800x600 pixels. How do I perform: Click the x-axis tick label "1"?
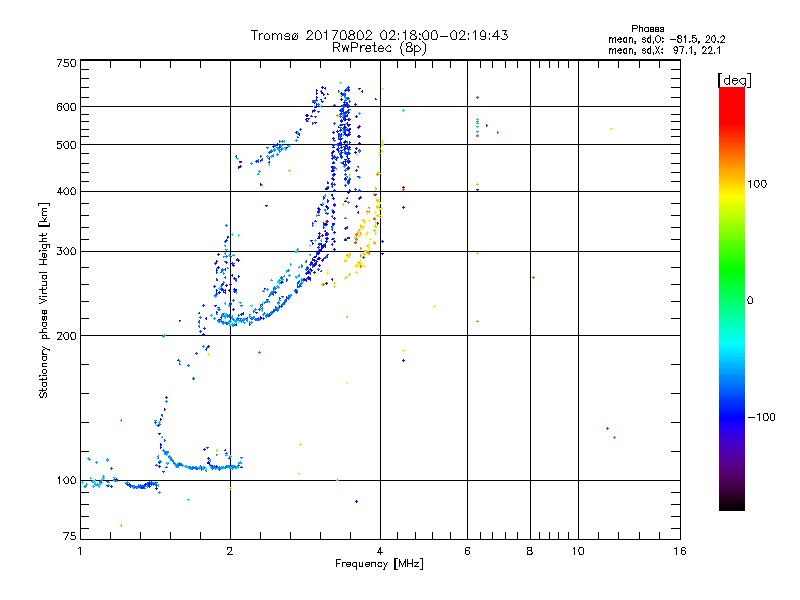(x=80, y=551)
